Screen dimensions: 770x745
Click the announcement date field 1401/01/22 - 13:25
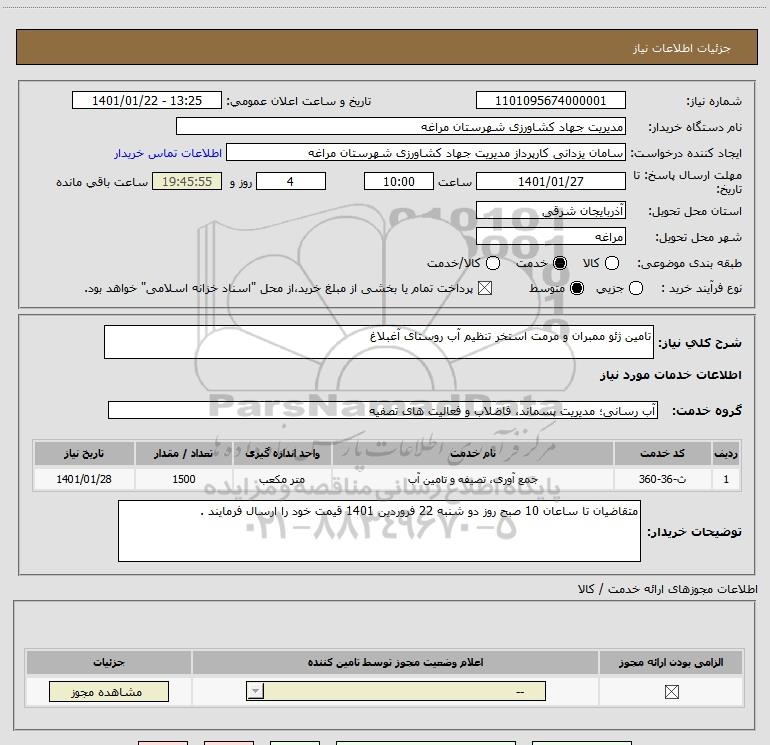pyautogui.click(x=147, y=100)
